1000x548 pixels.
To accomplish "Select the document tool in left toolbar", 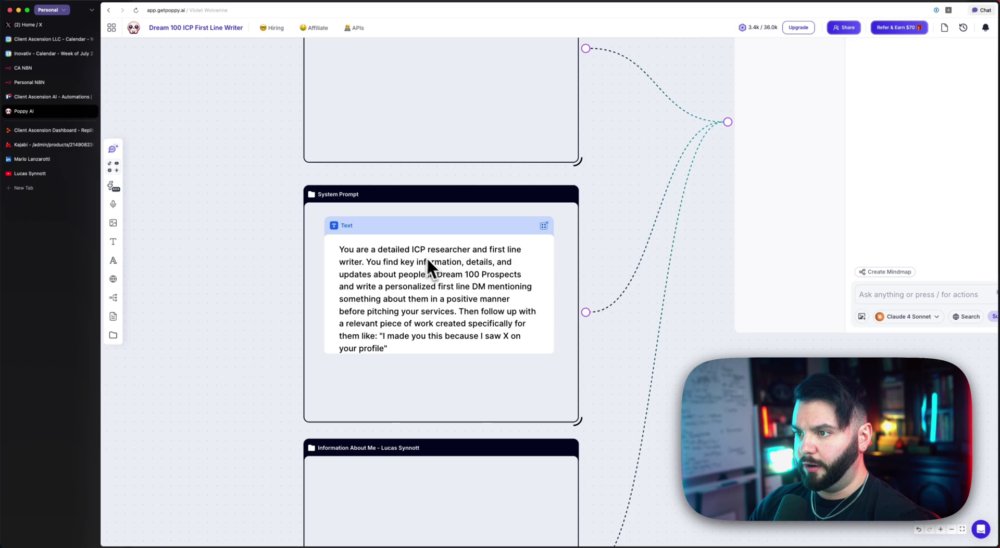I will [113, 316].
